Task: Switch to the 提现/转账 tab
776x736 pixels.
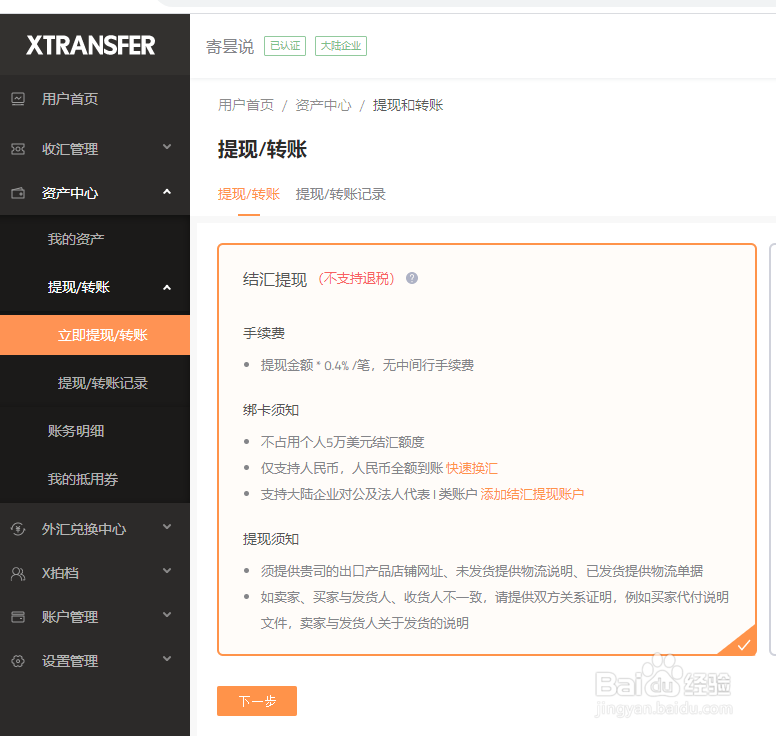Action: tap(249, 194)
